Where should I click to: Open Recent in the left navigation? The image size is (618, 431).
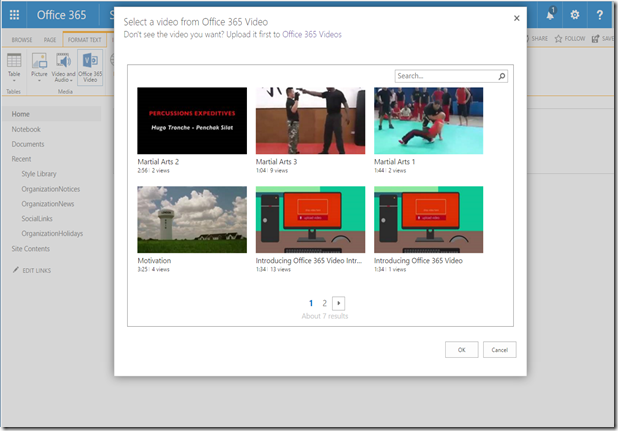point(21,159)
